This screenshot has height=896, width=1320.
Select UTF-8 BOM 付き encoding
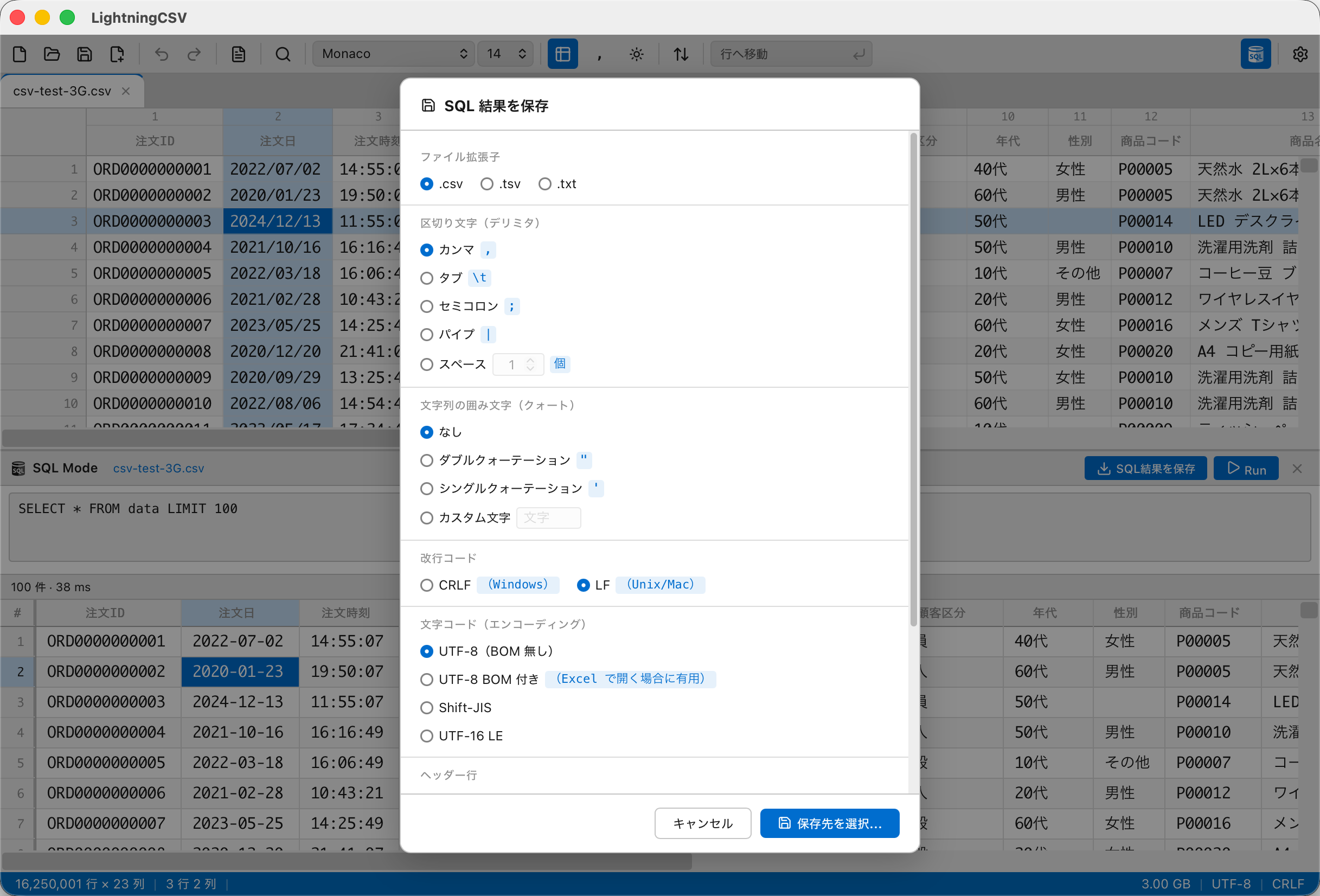coord(567,679)
